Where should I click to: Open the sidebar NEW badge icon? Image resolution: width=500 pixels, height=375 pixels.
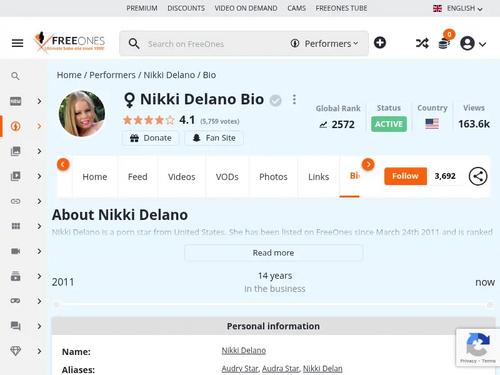coord(16,101)
